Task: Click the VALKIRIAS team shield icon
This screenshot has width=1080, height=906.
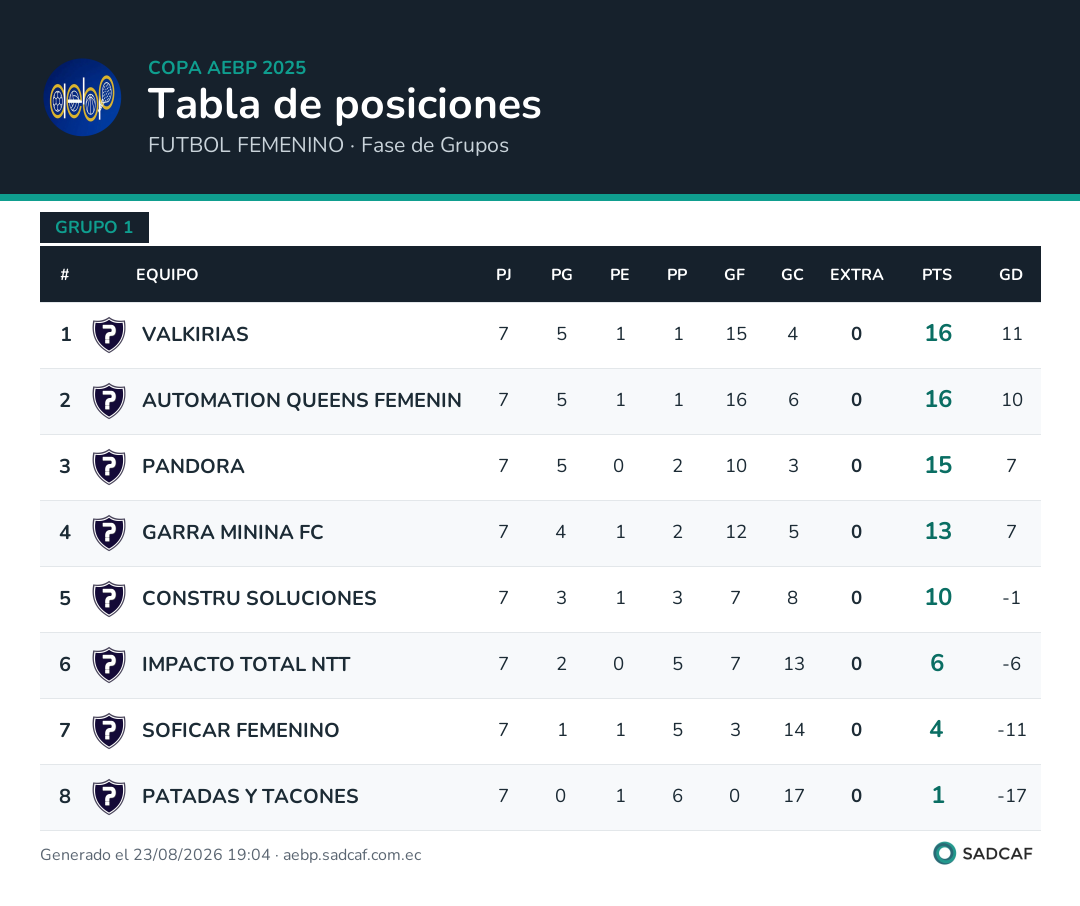Action: (x=109, y=334)
